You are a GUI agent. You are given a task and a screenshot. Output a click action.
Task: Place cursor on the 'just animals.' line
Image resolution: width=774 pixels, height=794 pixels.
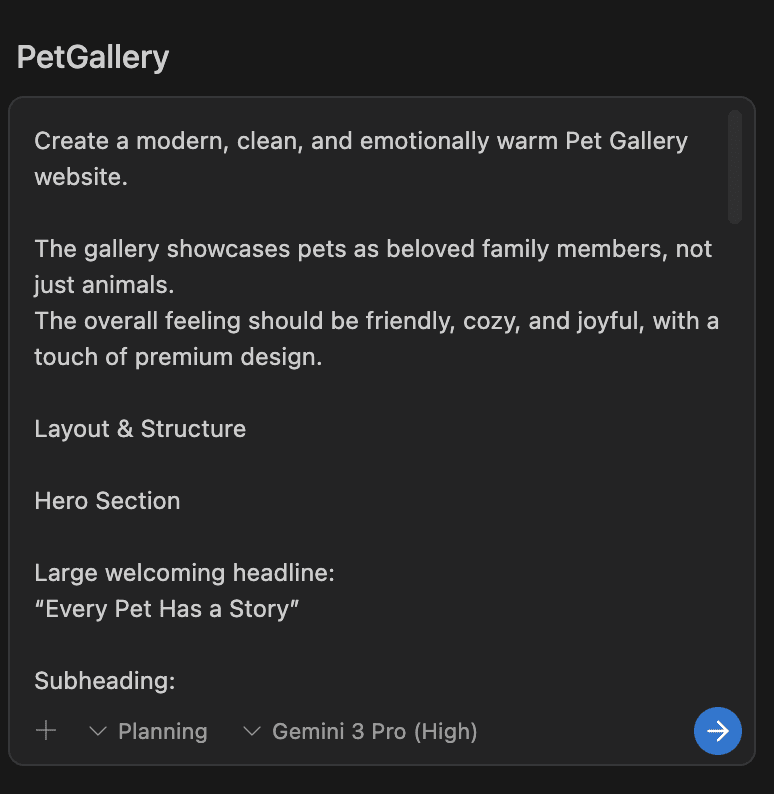point(104,285)
